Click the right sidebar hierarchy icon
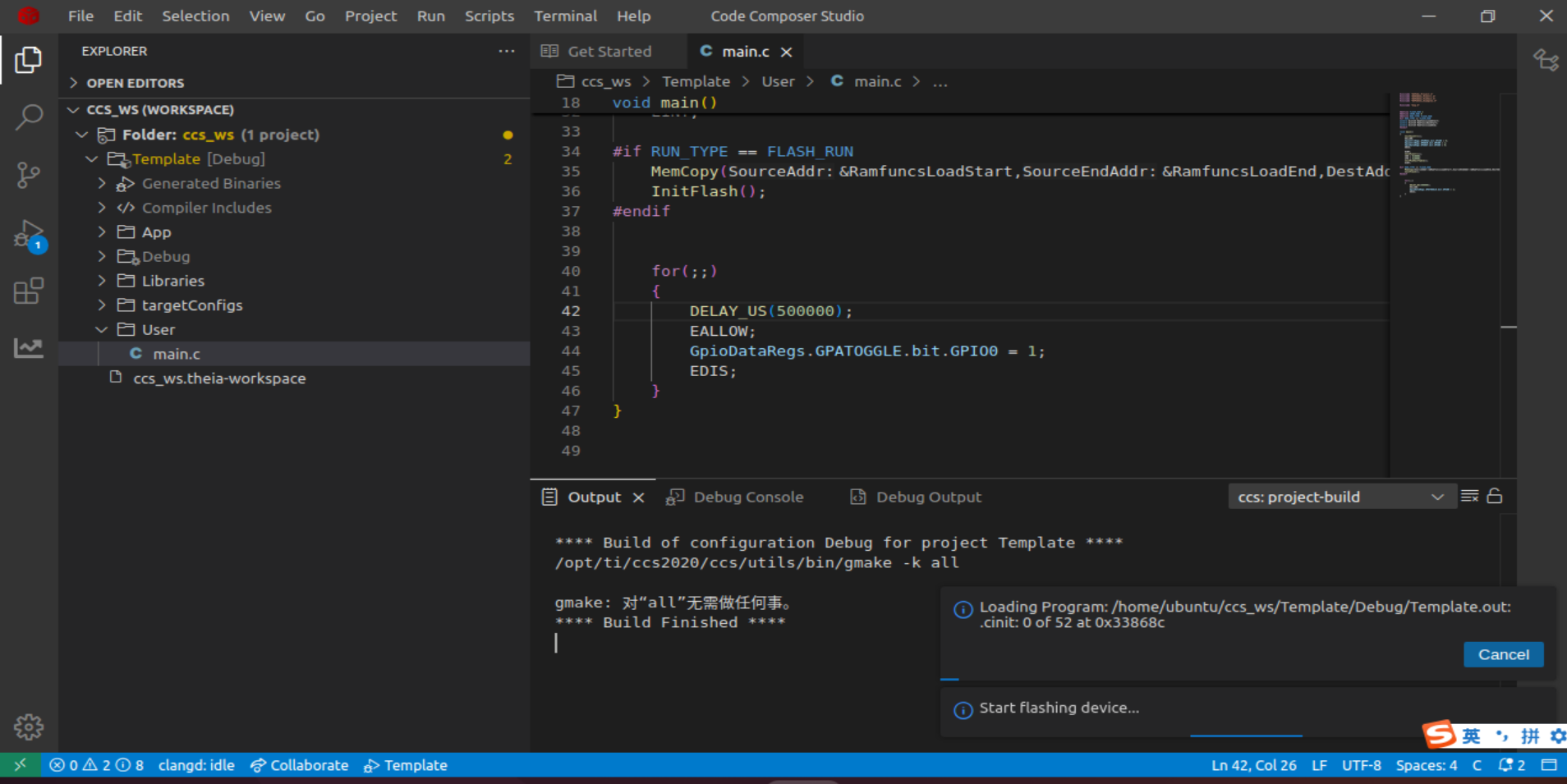The image size is (1567, 784). pos(1546,60)
